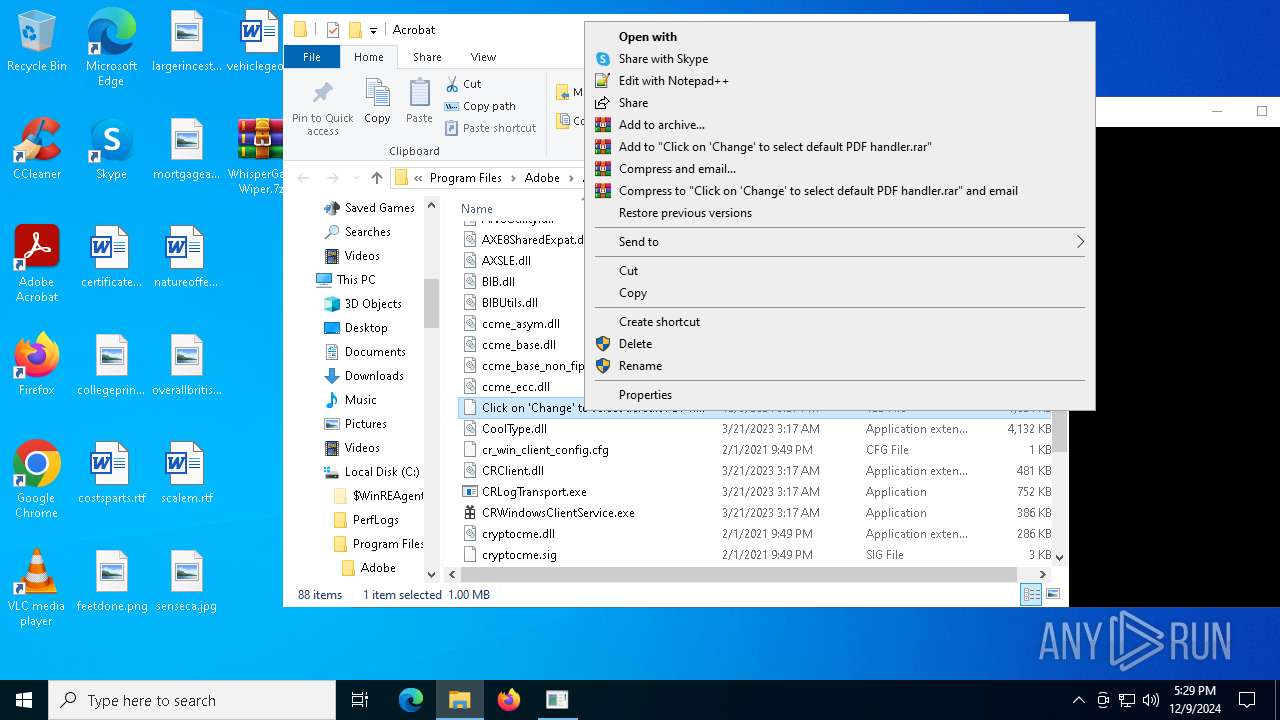Open the Start menu
This screenshot has width=1280, height=720.
pyautogui.click(x=24, y=700)
